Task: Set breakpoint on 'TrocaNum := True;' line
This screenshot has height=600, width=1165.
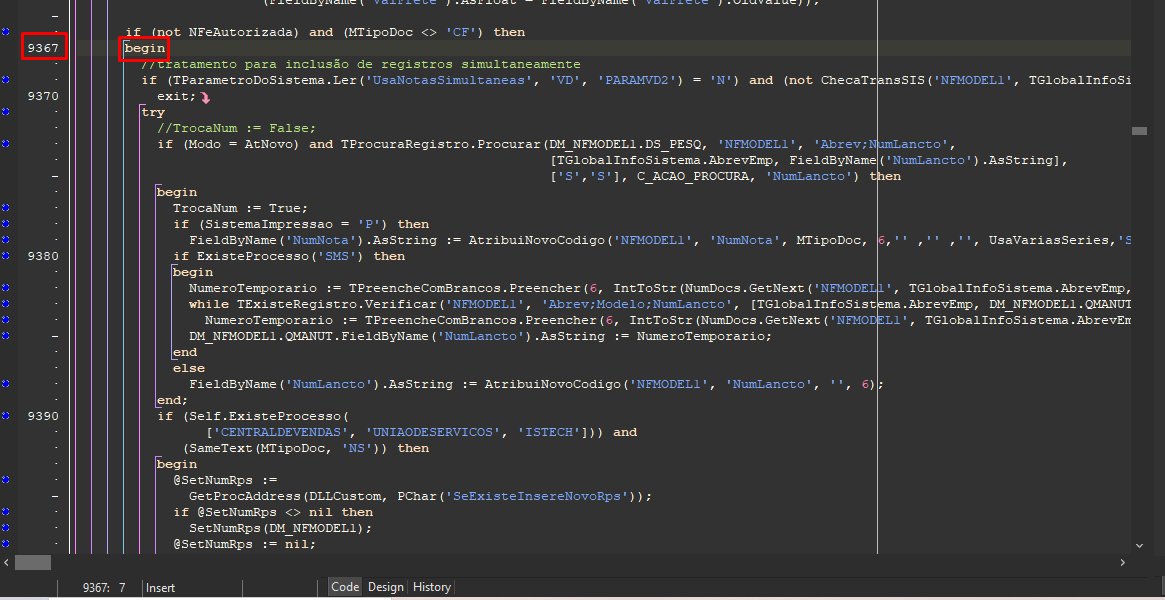Action: [6, 208]
